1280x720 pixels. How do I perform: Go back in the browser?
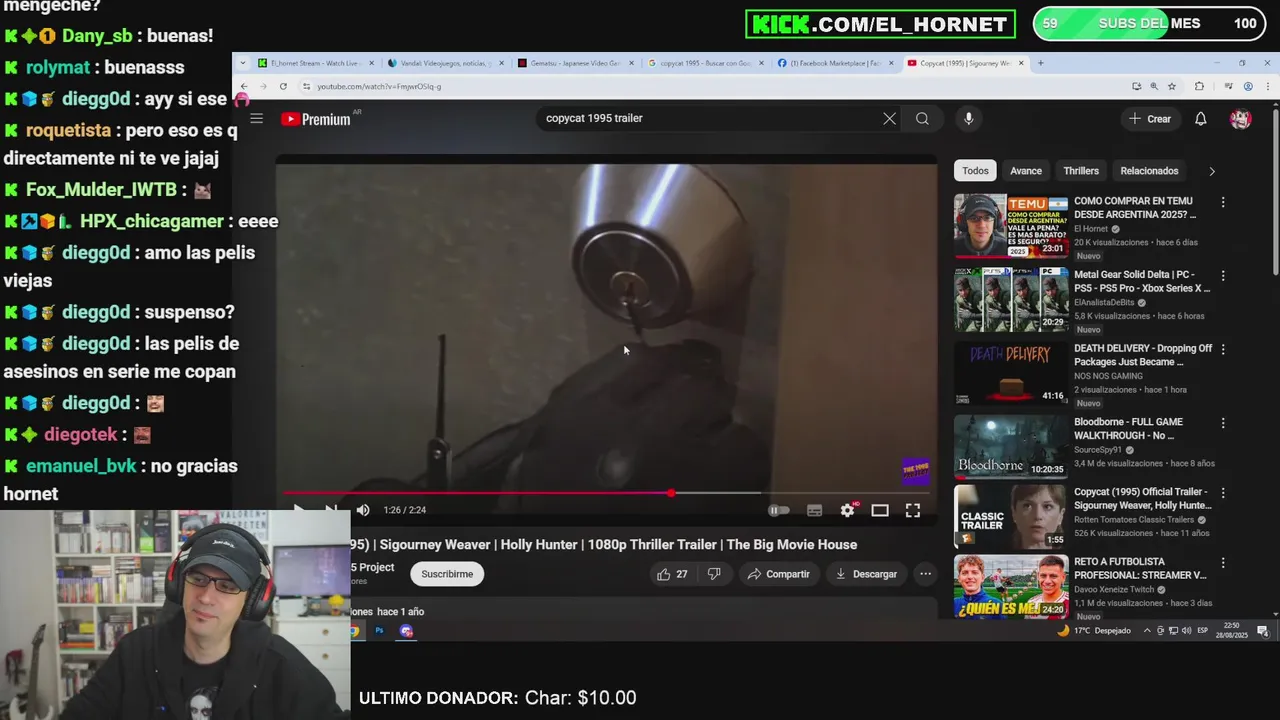tap(243, 86)
